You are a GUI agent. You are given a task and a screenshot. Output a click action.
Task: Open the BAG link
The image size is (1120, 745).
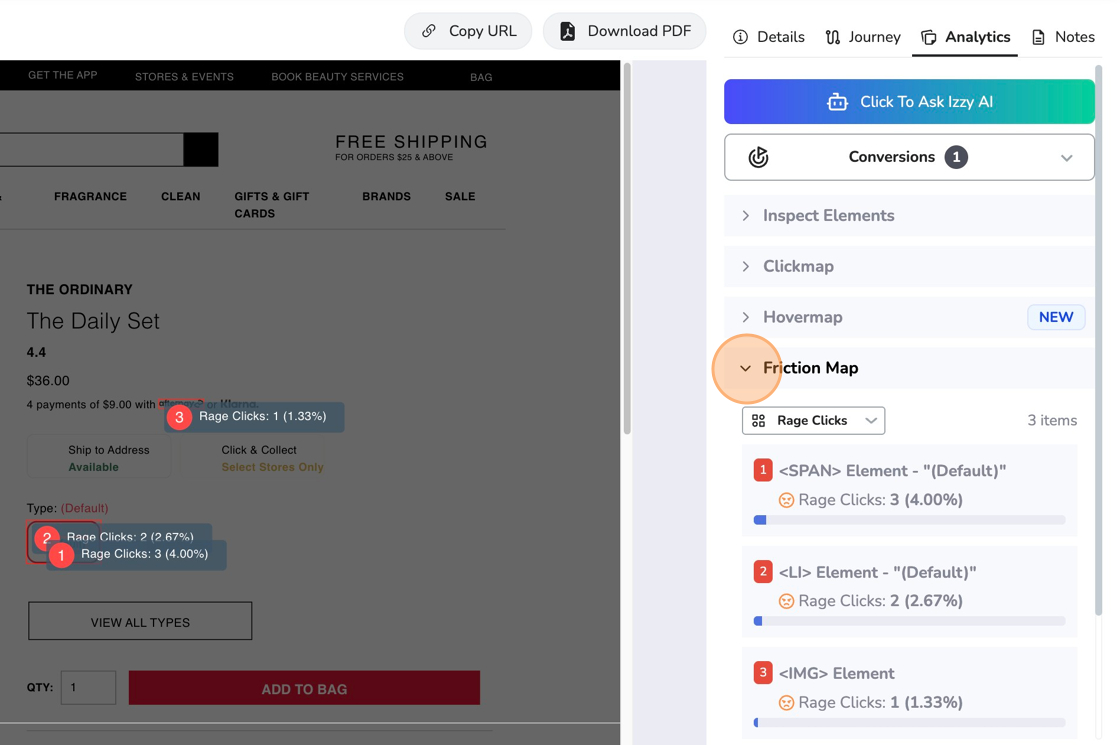(481, 77)
